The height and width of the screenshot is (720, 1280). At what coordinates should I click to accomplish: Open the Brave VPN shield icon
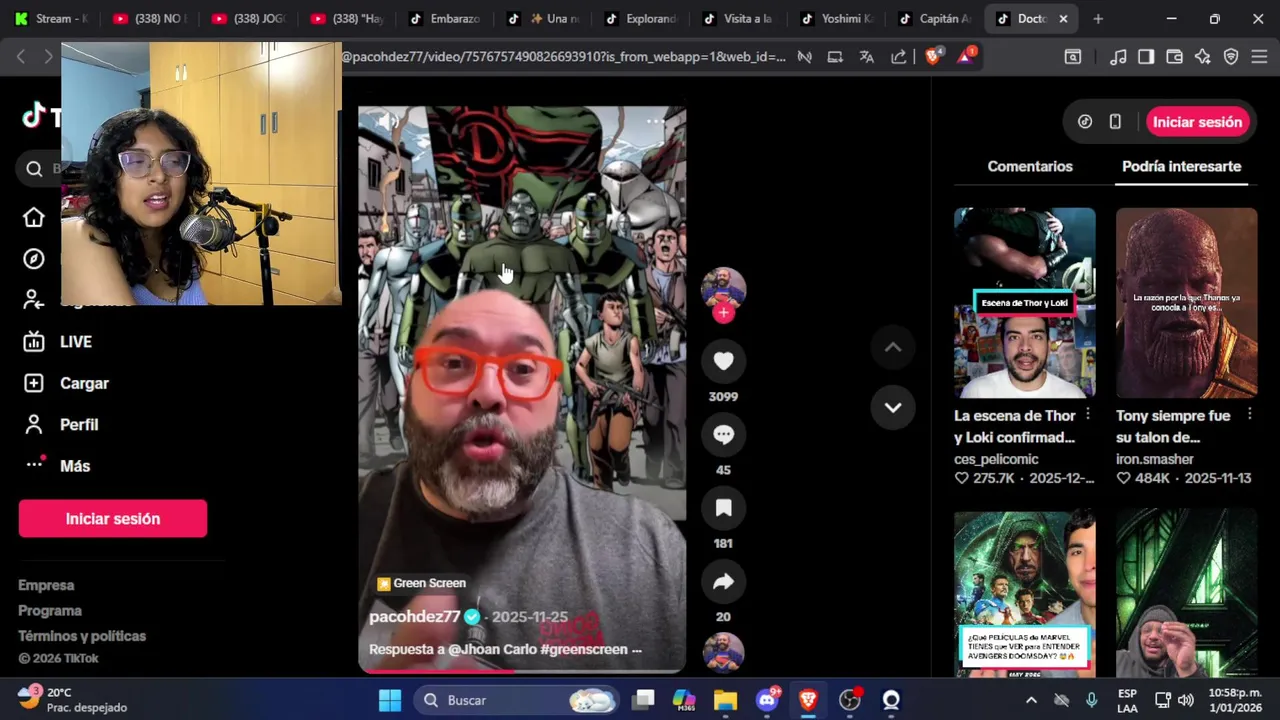(1231, 57)
